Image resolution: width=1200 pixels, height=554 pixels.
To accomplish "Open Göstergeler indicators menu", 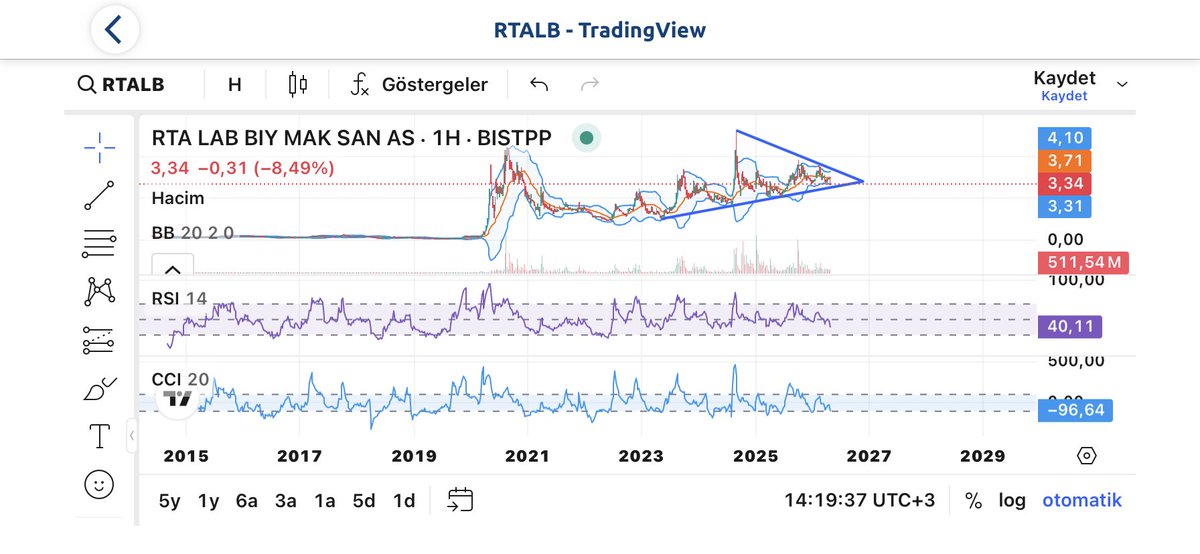I will pos(419,85).
